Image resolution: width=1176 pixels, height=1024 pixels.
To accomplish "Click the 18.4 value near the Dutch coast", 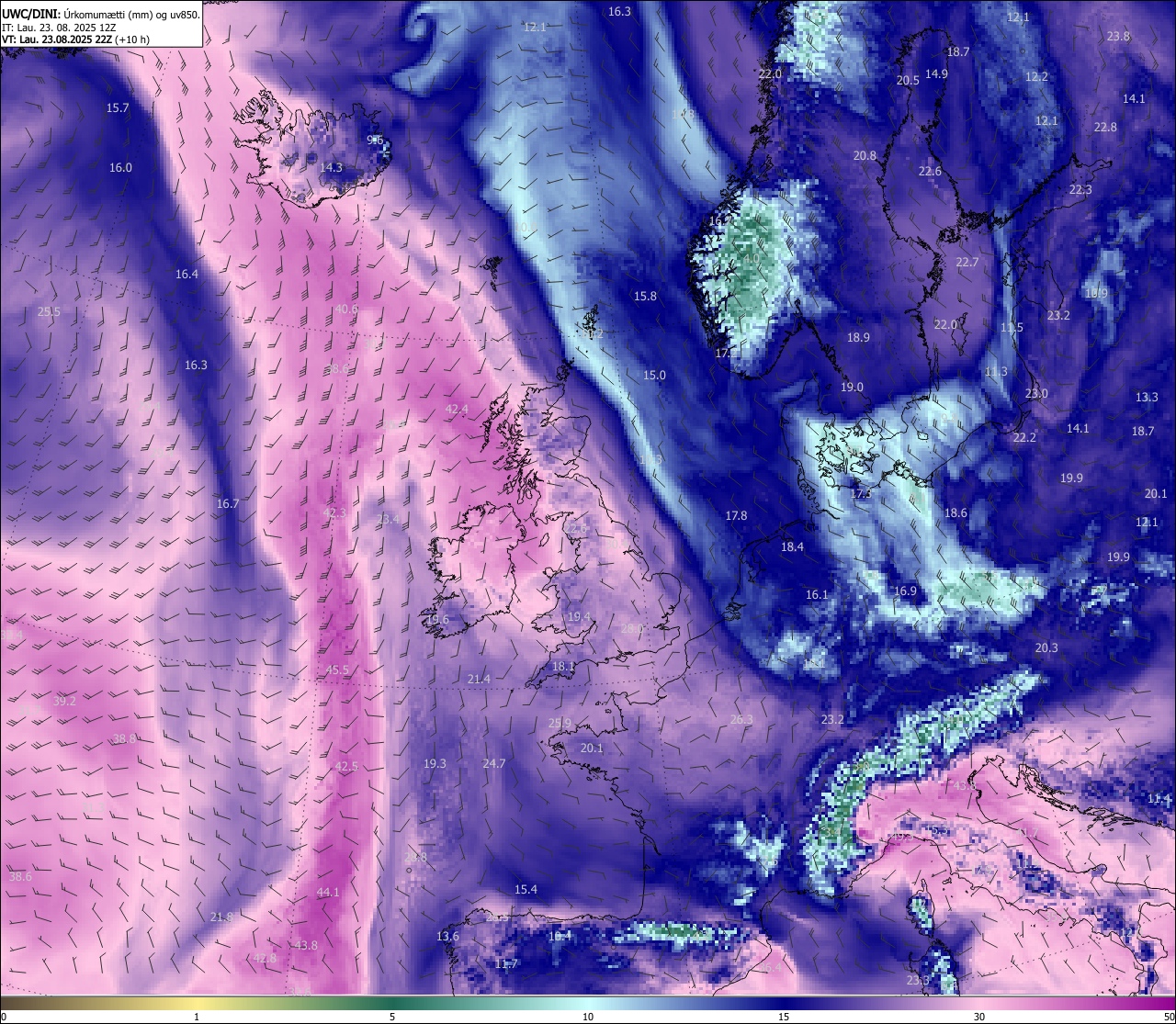I will [792, 546].
